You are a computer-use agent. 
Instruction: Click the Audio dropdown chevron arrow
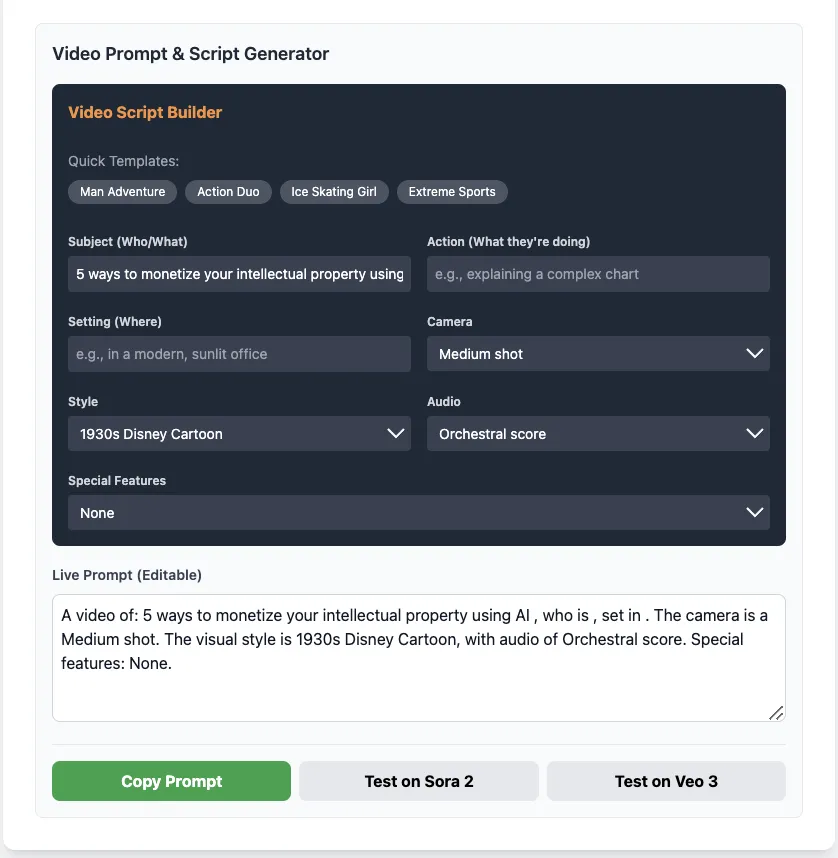[x=754, y=434]
